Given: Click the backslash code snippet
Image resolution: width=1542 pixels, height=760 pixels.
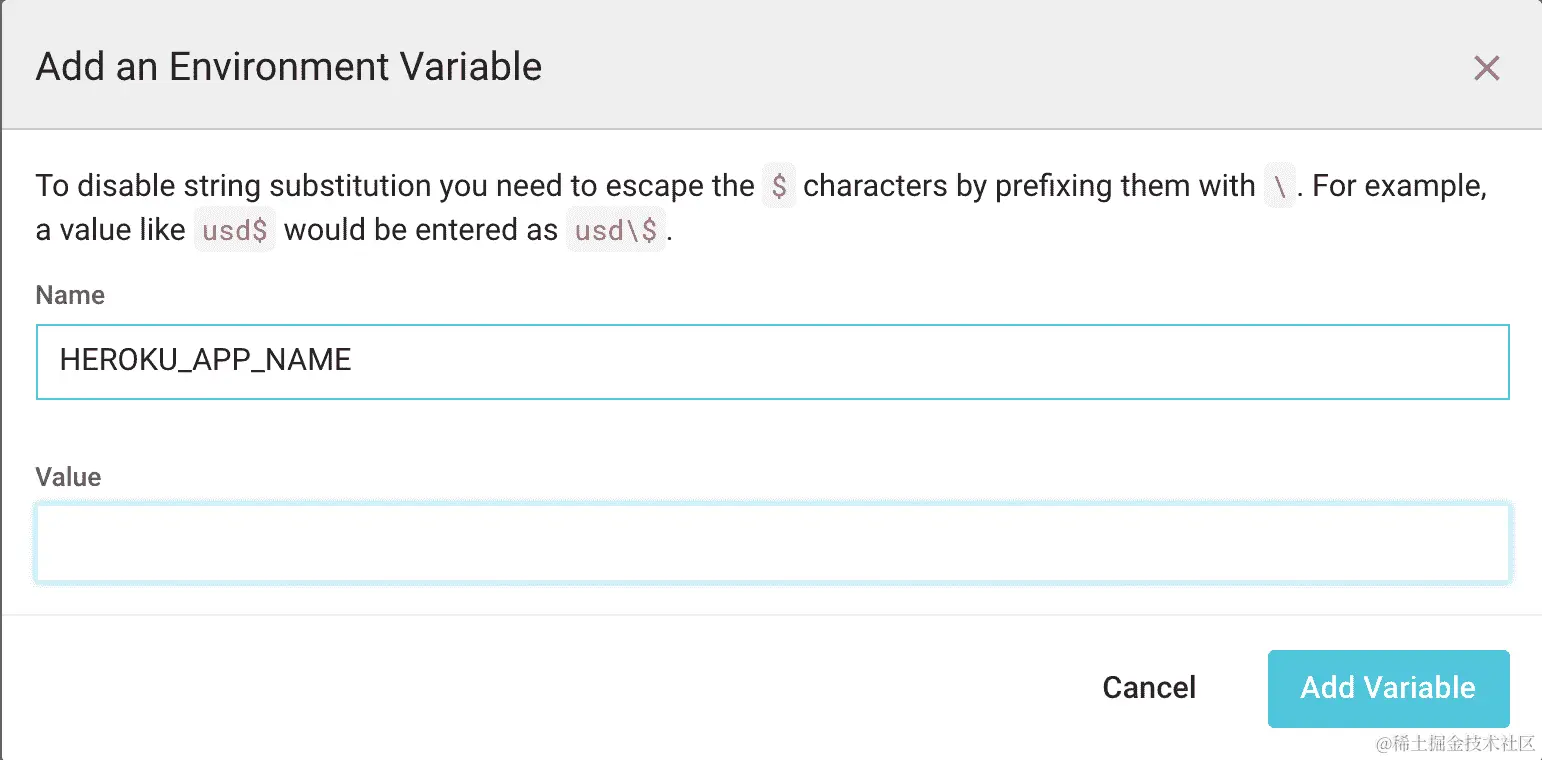Looking at the screenshot, I should (1279, 187).
